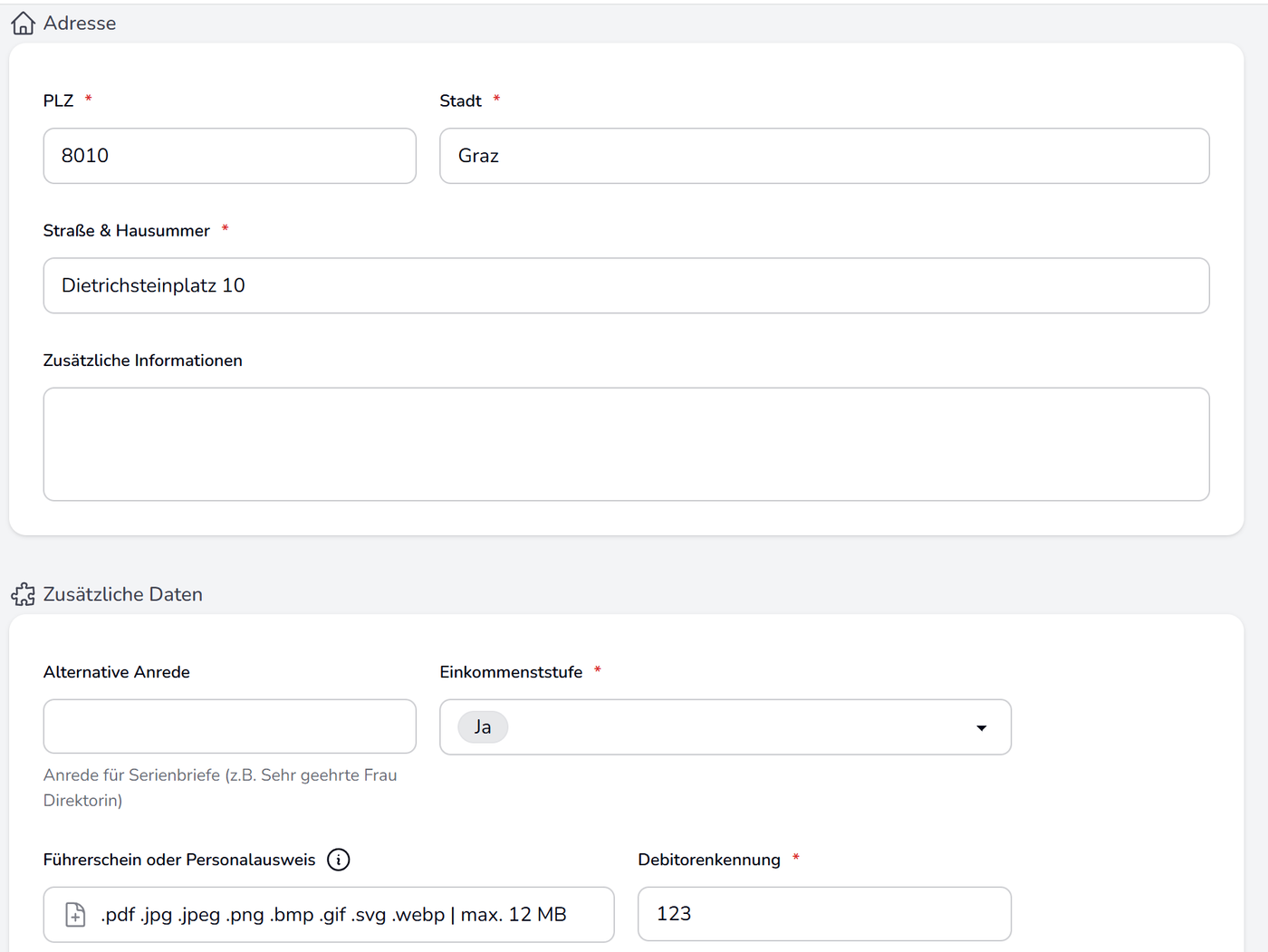Click the Debitorenkennung field containing 123

[824, 914]
